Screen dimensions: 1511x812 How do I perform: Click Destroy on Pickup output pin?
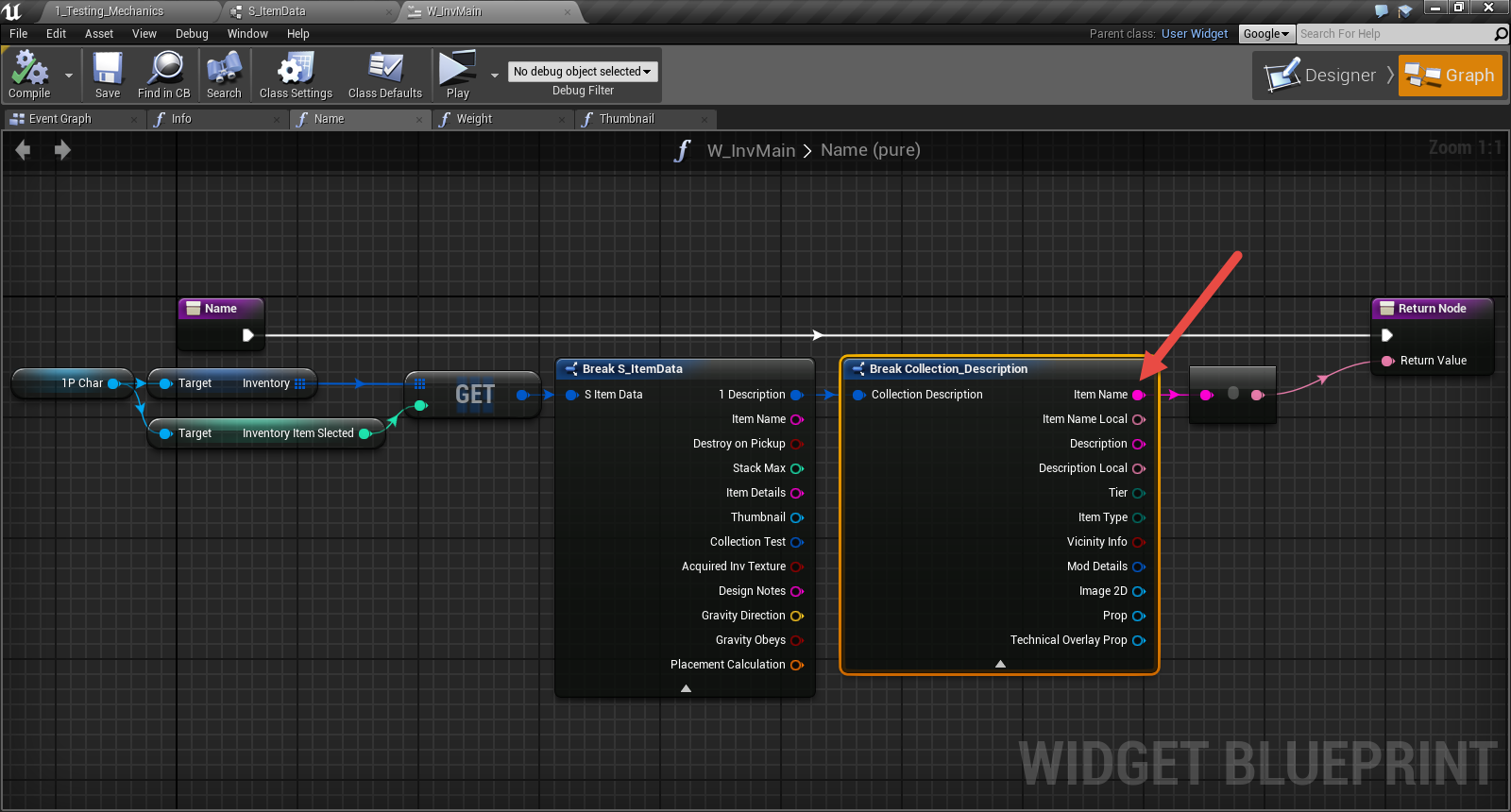(797, 444)
